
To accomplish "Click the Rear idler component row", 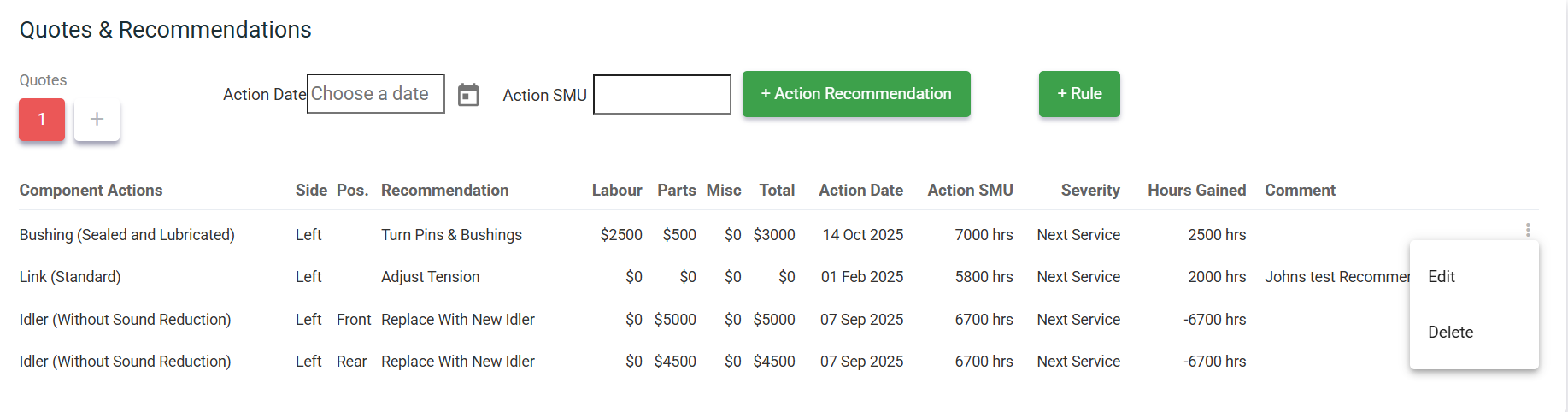I will point(126,362).
